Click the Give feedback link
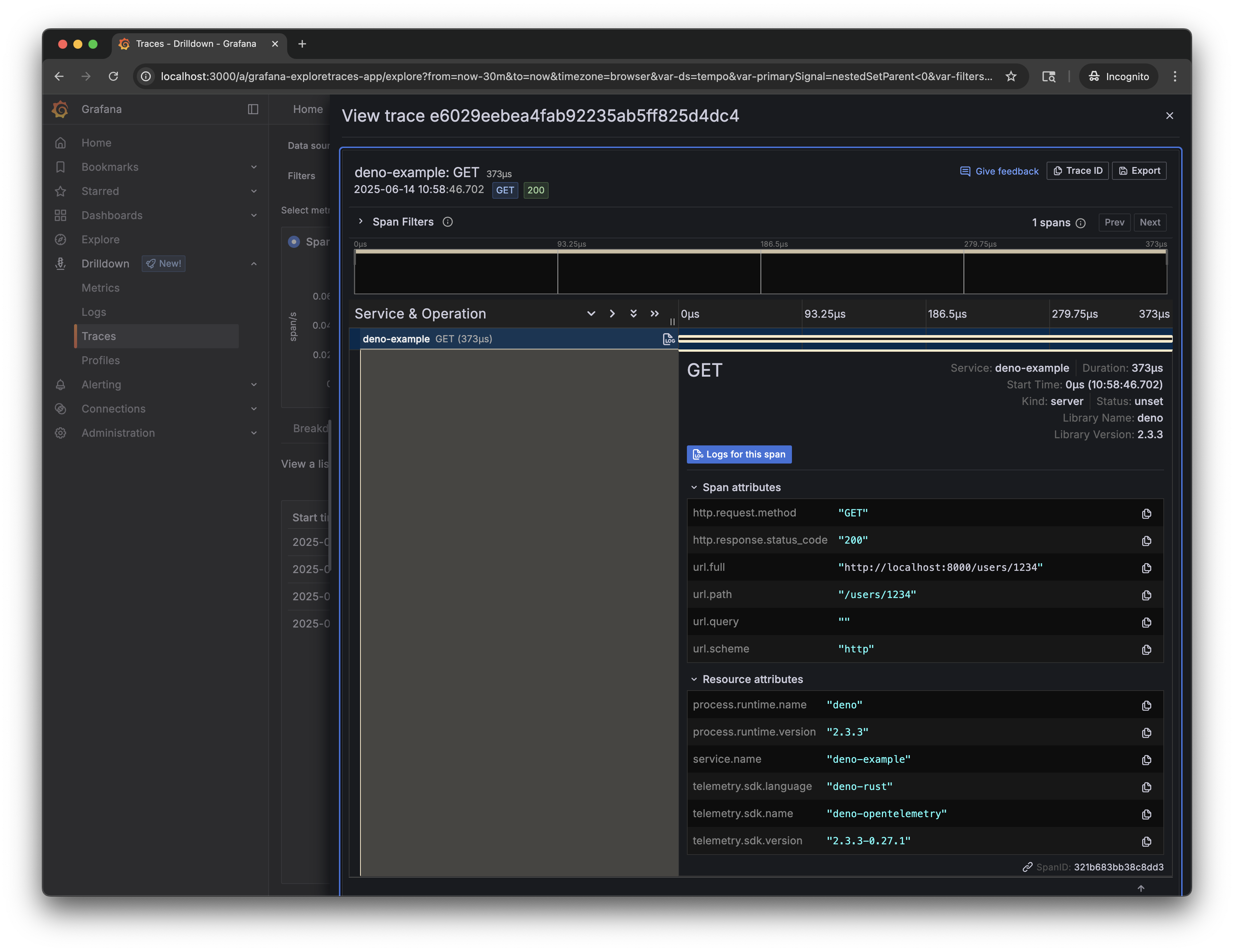This screenshot has width=1234, height=952. coord(999,171)
